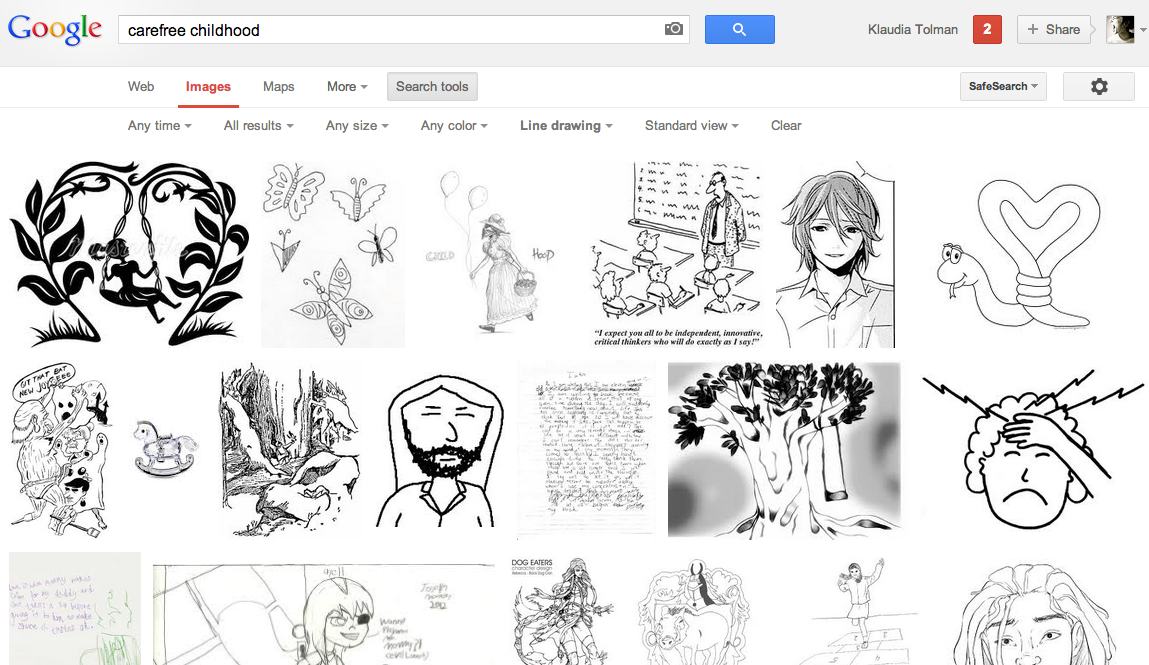Switch to the Web tab
1149x665 pixels.
[x=141, y=87]
